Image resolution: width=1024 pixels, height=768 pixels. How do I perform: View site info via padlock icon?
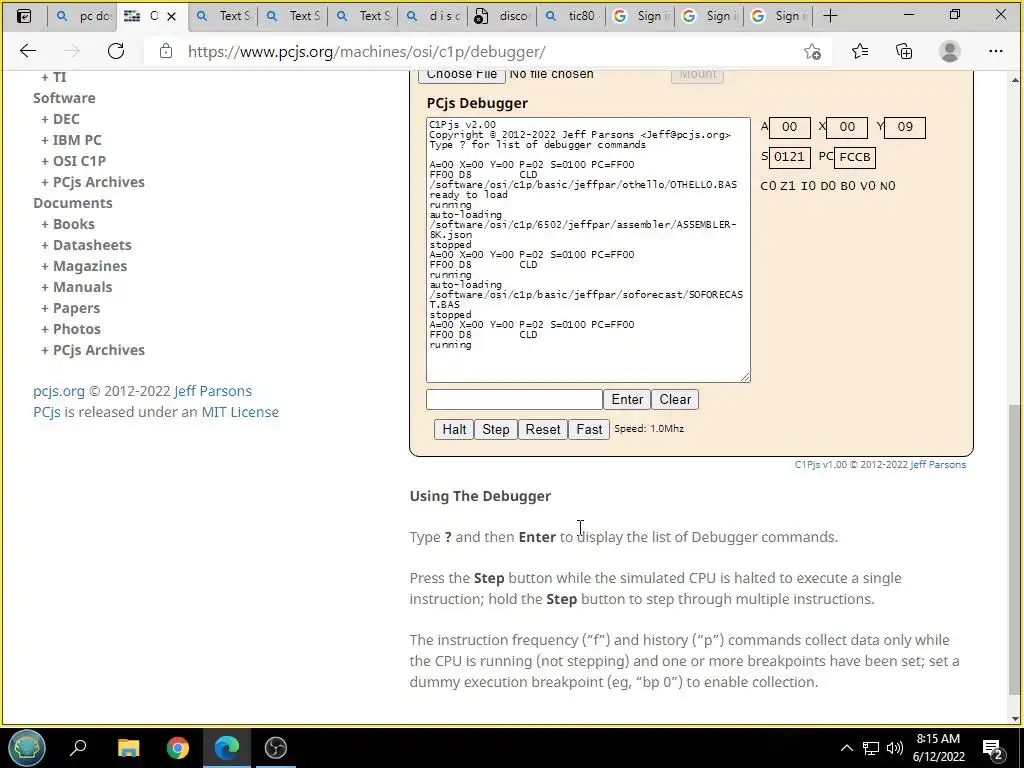pyautogui.click(x=166, y=51)
